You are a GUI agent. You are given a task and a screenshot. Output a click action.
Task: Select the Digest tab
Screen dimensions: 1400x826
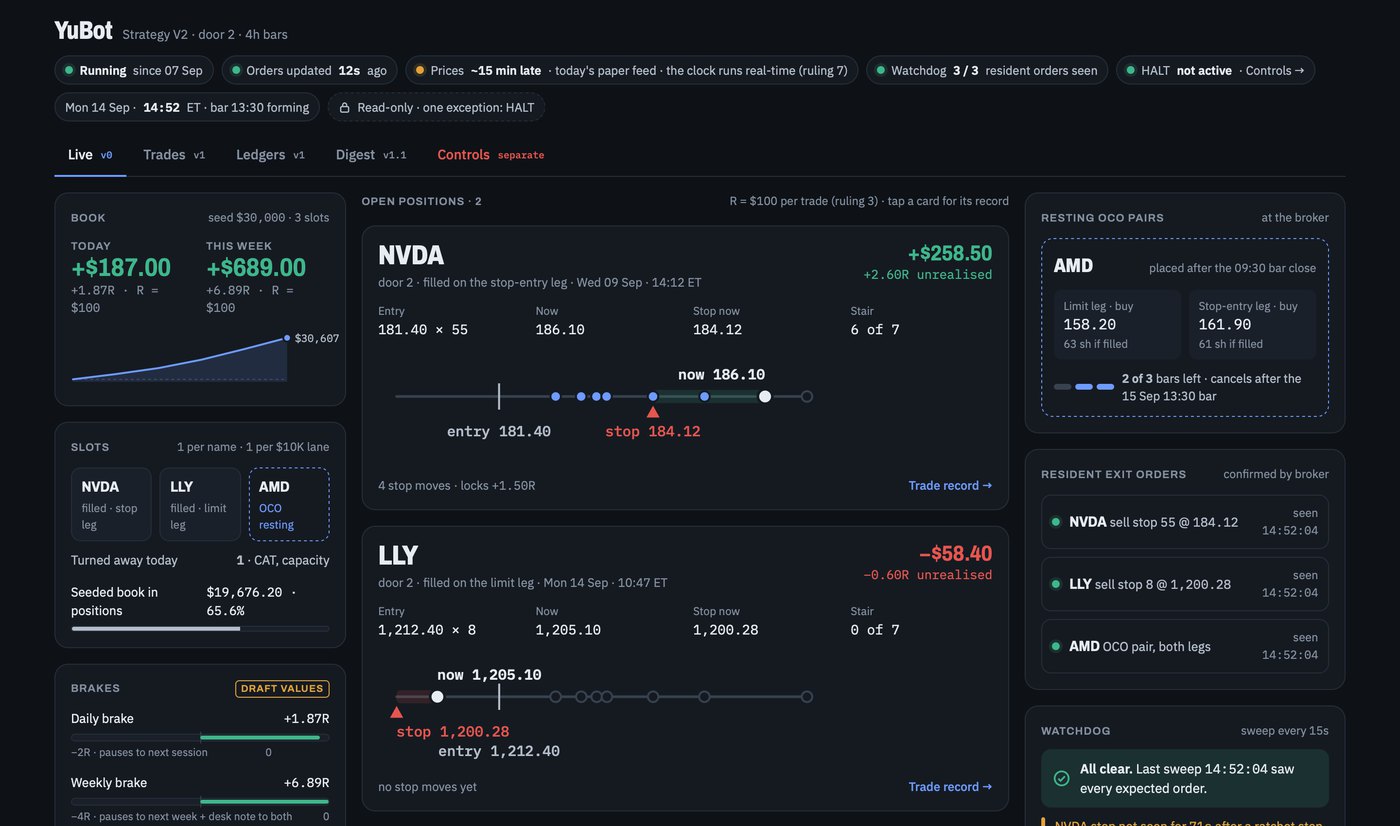pos(371,155)
